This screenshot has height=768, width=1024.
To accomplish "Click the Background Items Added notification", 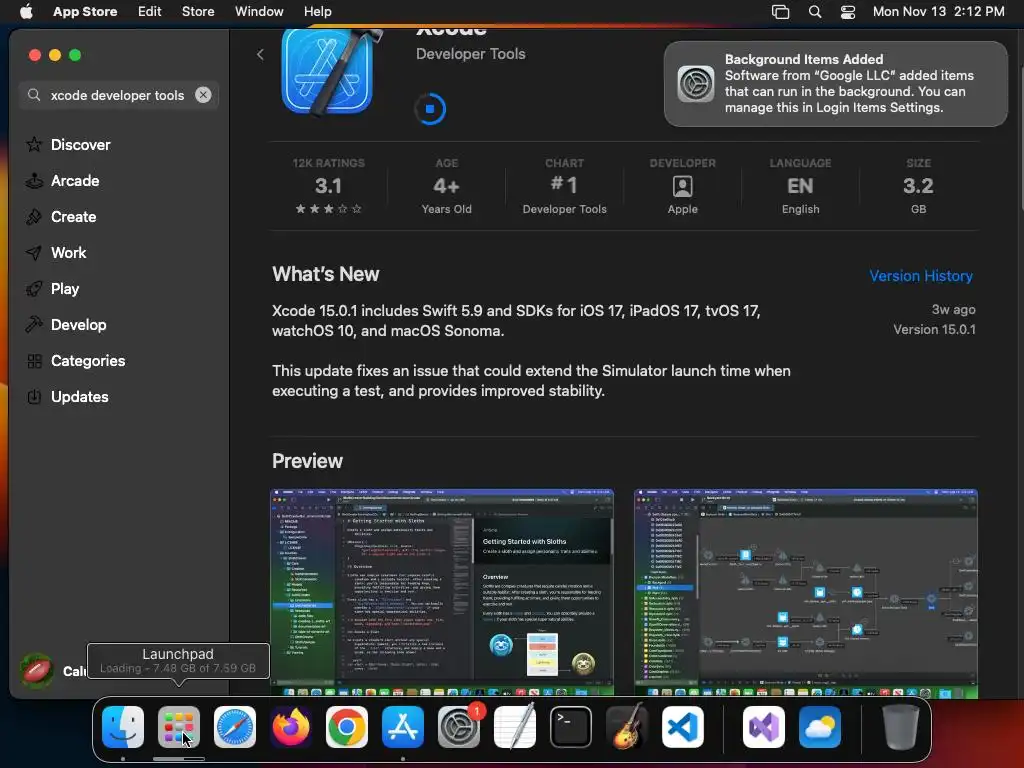I will [835, 84].
